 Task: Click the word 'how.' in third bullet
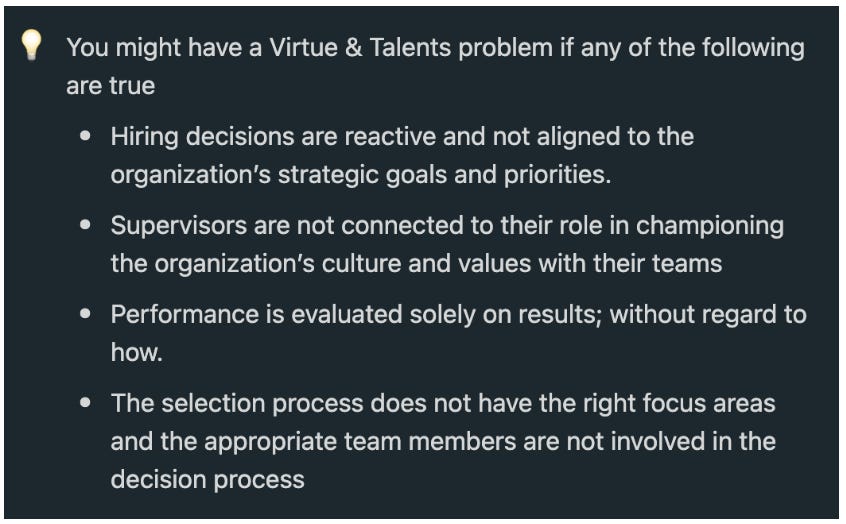137,352
